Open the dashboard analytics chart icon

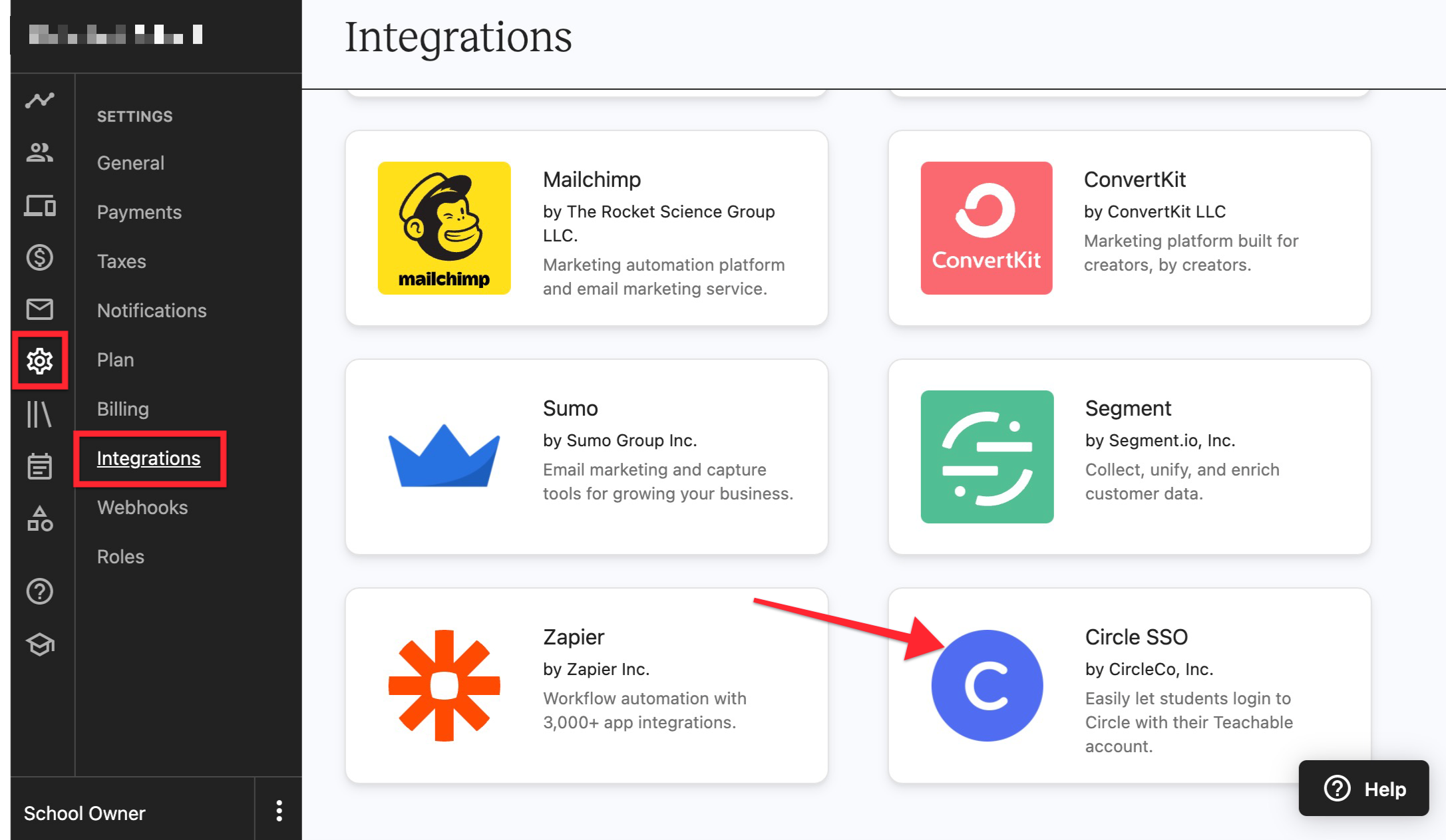click(40, 100)
